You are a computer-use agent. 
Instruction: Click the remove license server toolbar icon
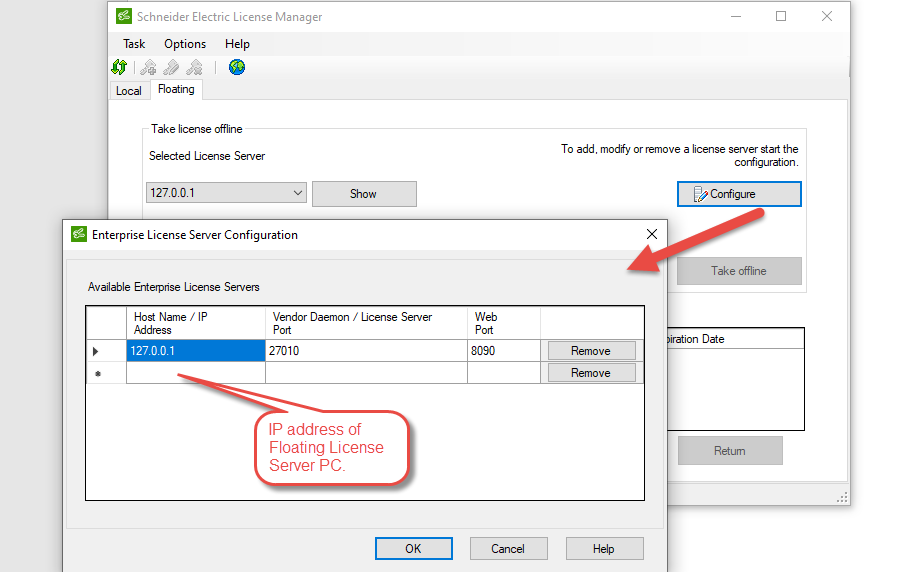(195, 68)
